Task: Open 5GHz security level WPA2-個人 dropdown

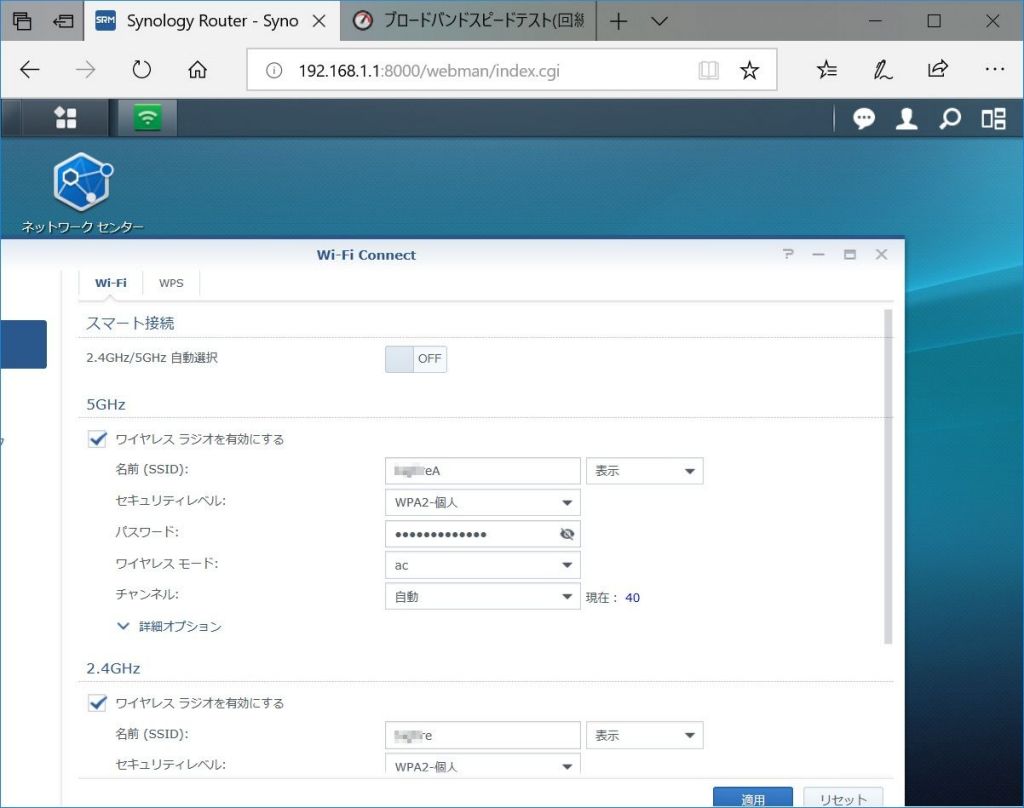Action: pos(483,502)
